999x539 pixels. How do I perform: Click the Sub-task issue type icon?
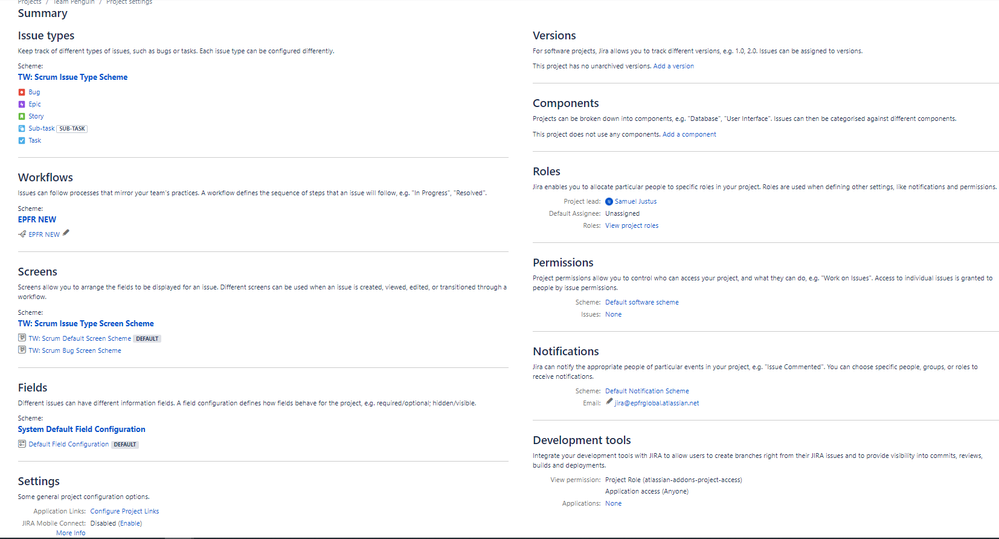pyautogui.click(x=22, y=129)
